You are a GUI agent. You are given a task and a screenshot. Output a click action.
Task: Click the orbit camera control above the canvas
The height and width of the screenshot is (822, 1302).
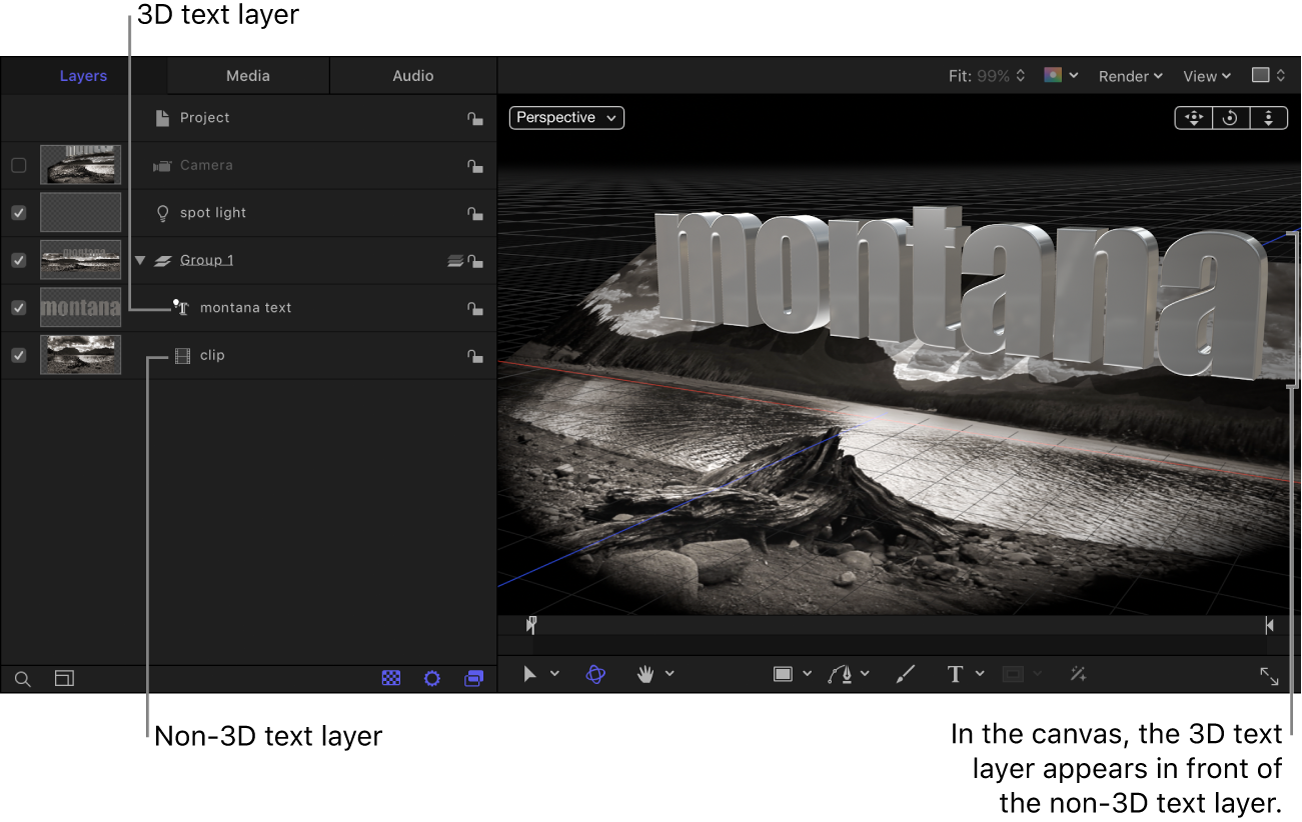pyautogui.click(x=1230, y=118)
